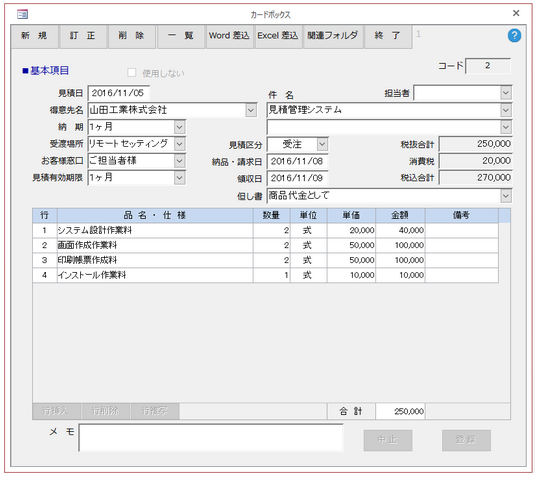
Task: Click the 領収日 date field
Action: tap(297, 178)
